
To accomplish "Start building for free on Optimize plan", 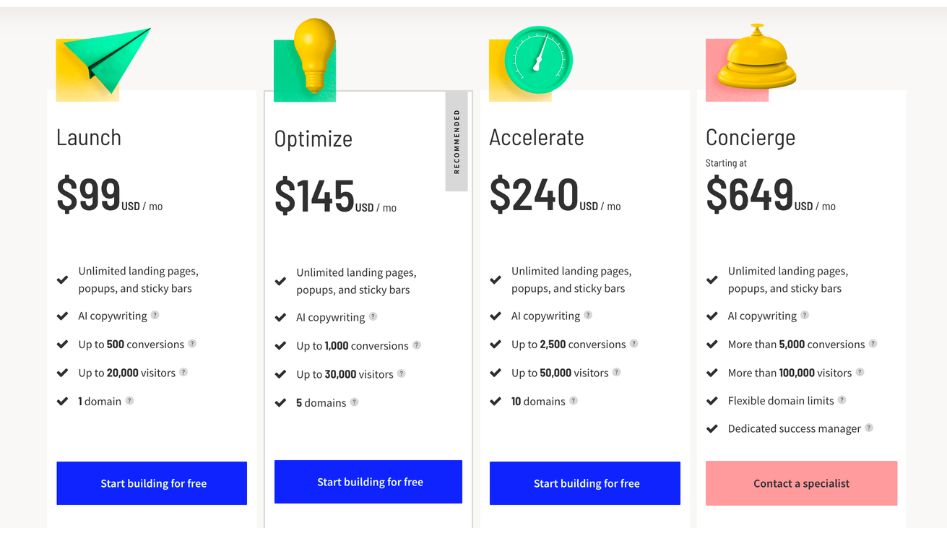I will (x=369, y=482).
